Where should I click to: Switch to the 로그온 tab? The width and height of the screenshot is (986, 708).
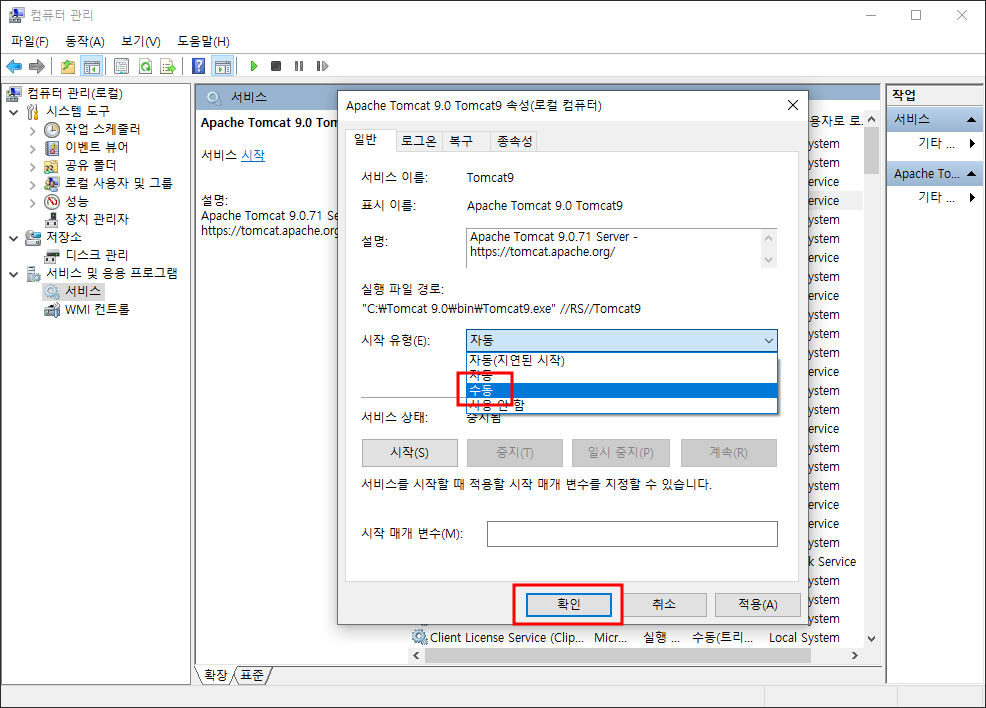pyautogui.click(x=419, y=141)
